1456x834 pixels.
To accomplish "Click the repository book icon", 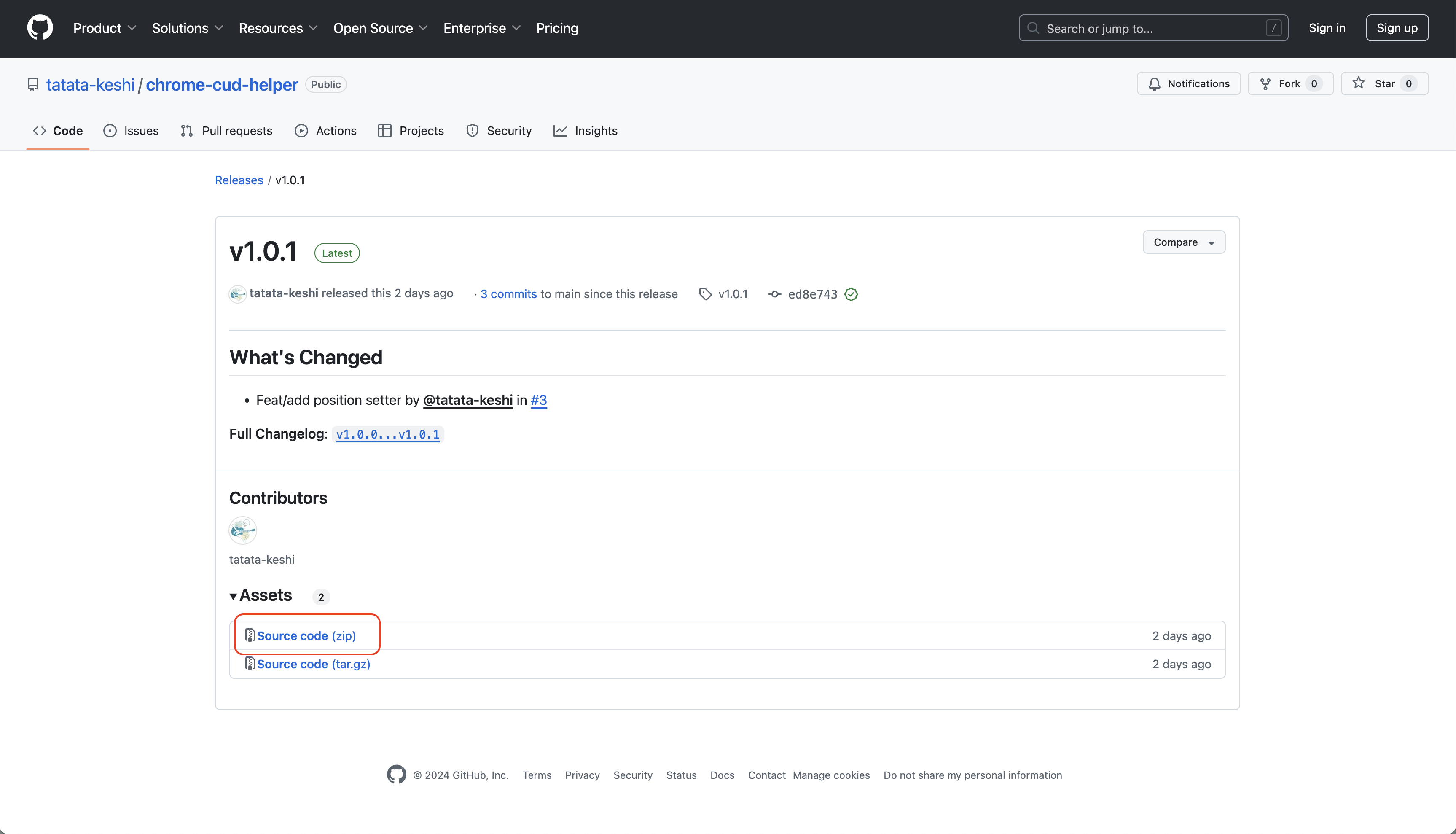I will [x=33, y=84].
